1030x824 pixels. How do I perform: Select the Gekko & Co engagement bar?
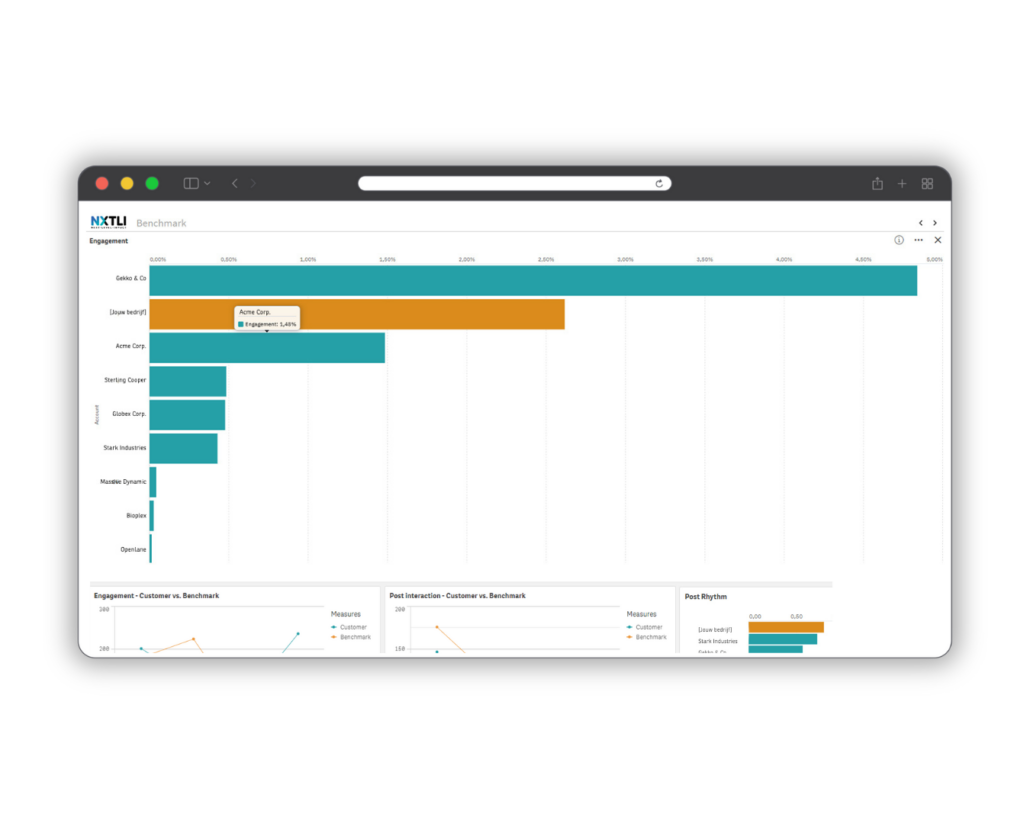pyautogui.click(x=532, y=280)
